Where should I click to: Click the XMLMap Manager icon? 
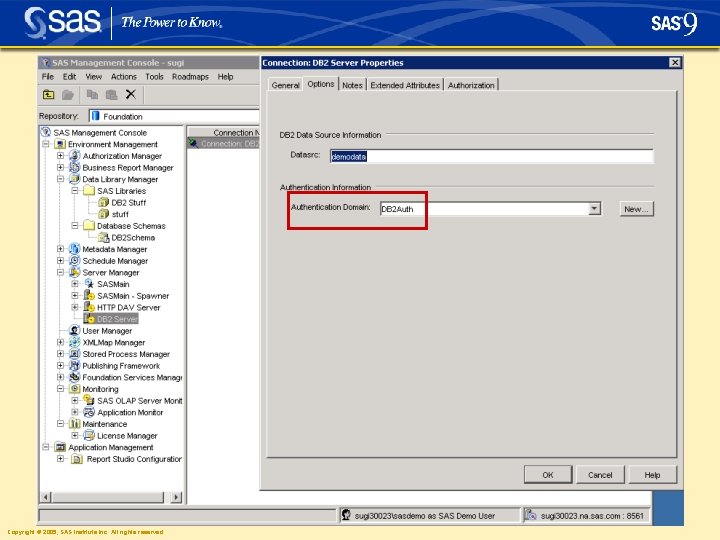click(74, 342)
